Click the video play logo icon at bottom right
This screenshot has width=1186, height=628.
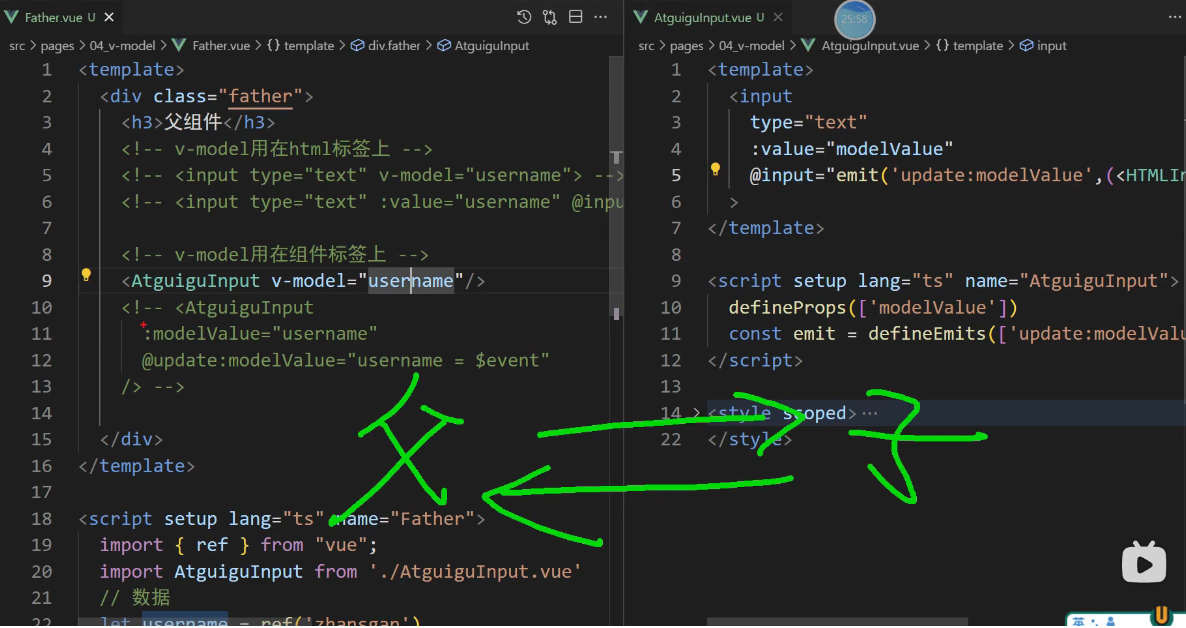[x=1144, y=563]
